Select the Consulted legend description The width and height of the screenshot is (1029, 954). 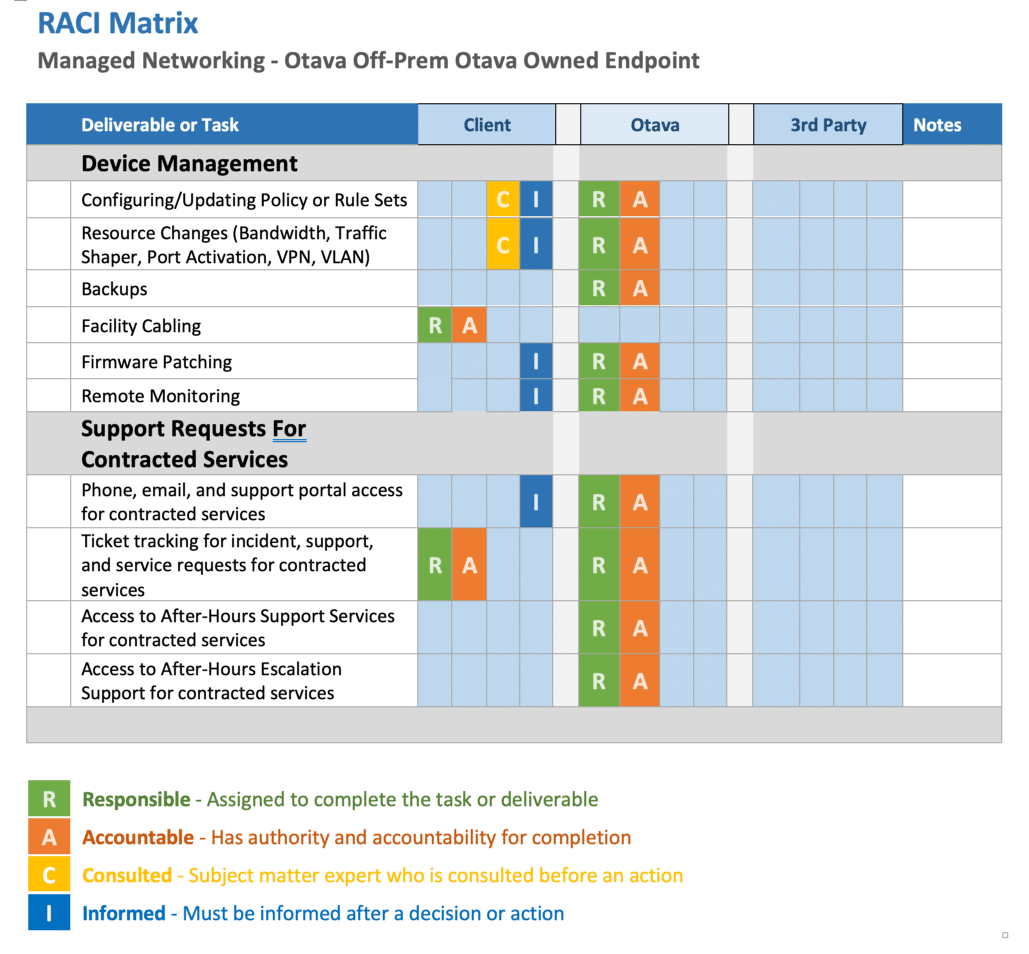tap(383, 875)
